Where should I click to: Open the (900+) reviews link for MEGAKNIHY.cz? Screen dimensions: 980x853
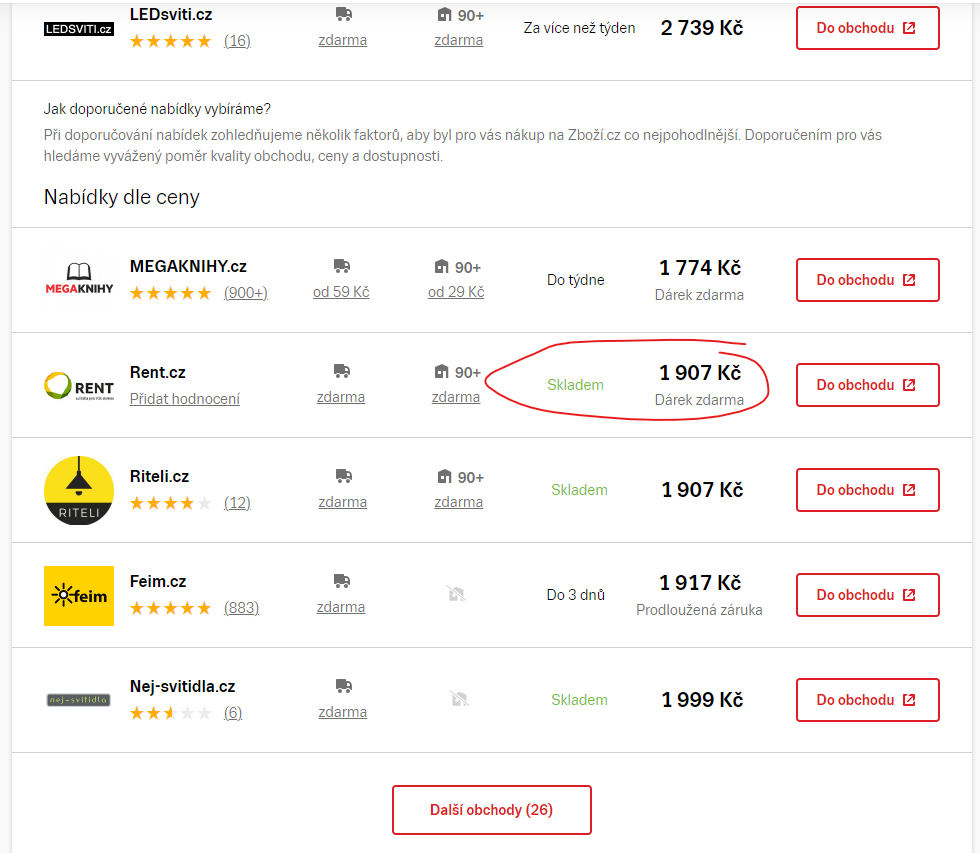point(245,293)
